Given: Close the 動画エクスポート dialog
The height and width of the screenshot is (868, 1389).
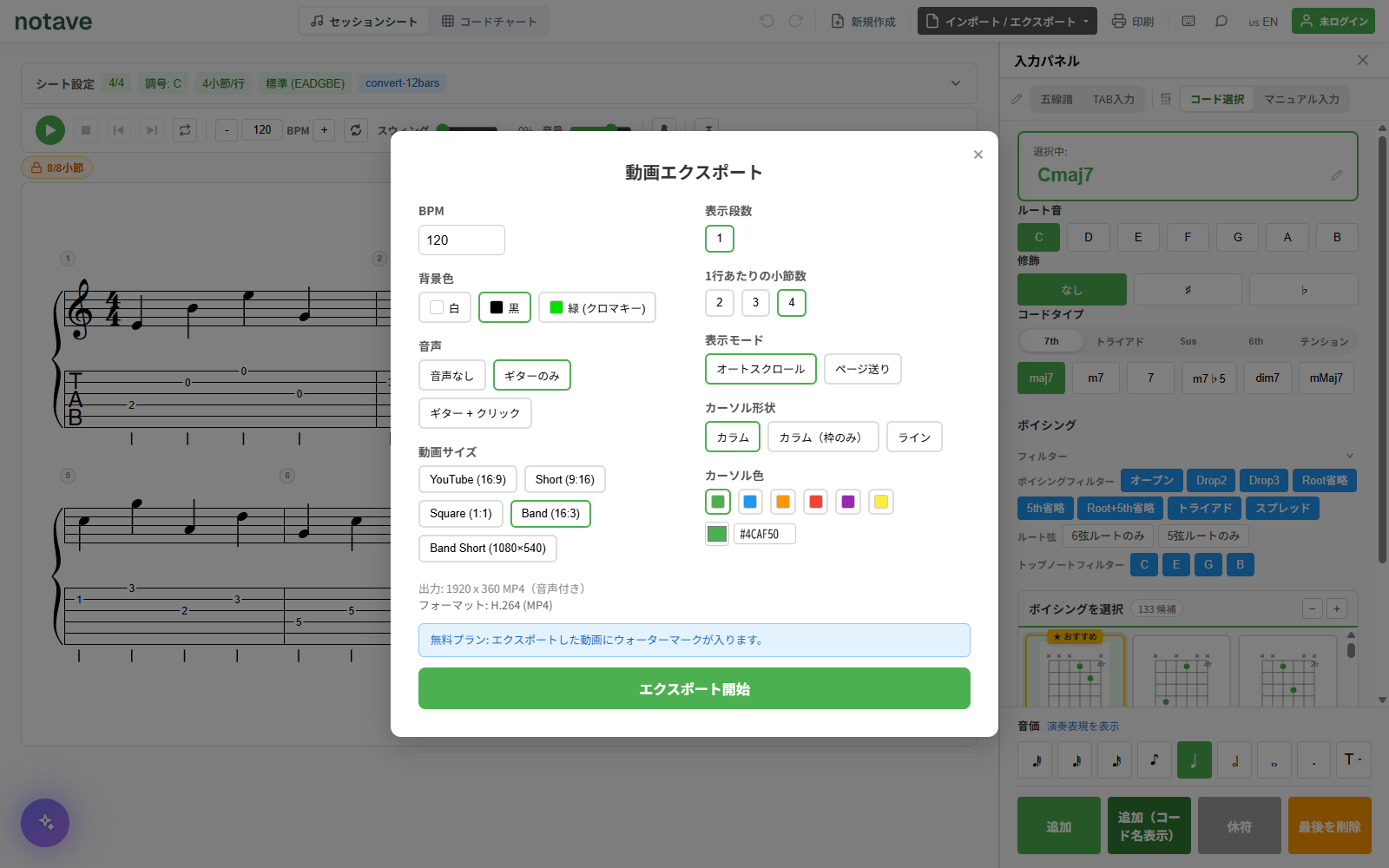Looking at the screenshot, I should (978, 155).
